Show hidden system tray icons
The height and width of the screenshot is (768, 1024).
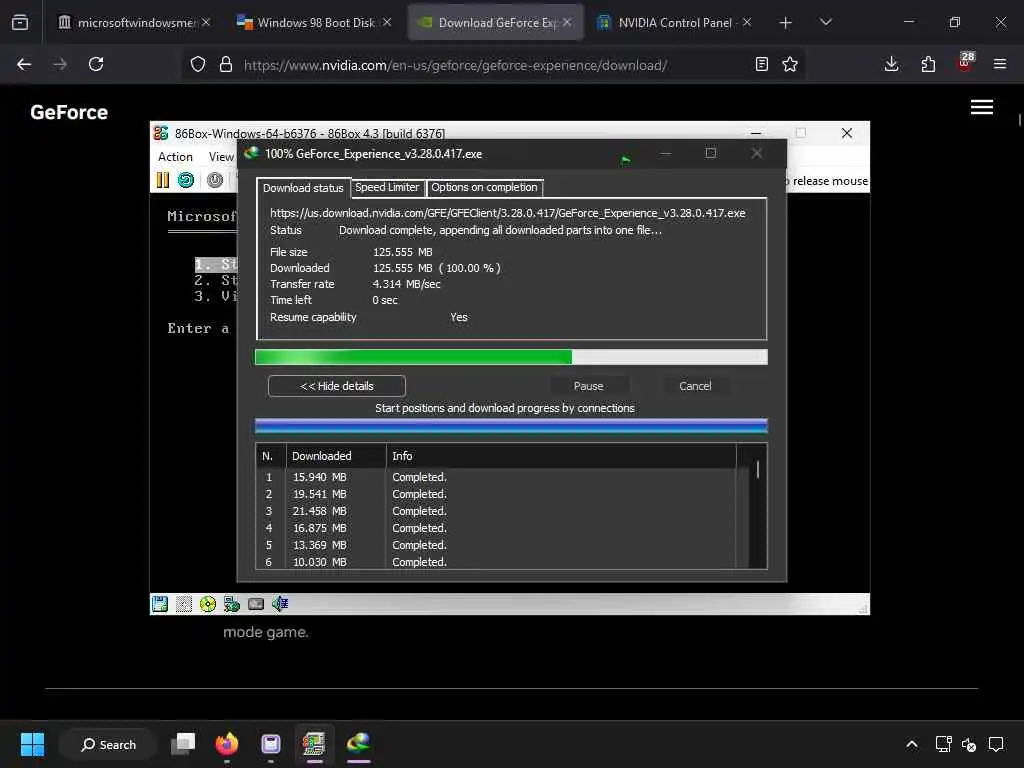coord(912,744)
